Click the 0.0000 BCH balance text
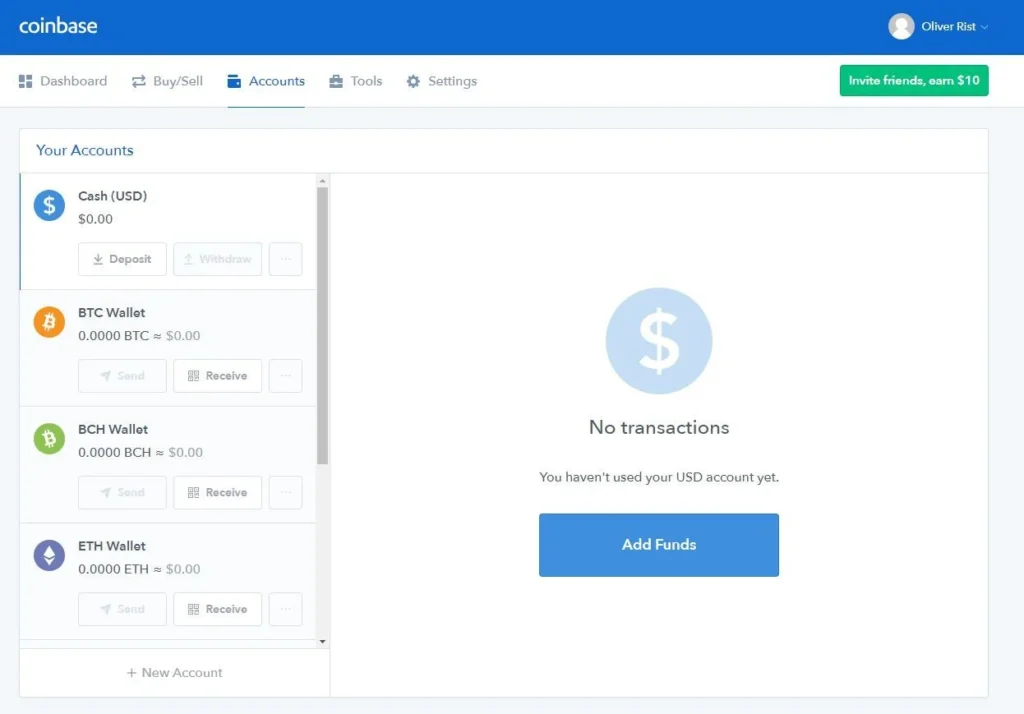The image size is (1024, 714). click(x=114, y=452)
